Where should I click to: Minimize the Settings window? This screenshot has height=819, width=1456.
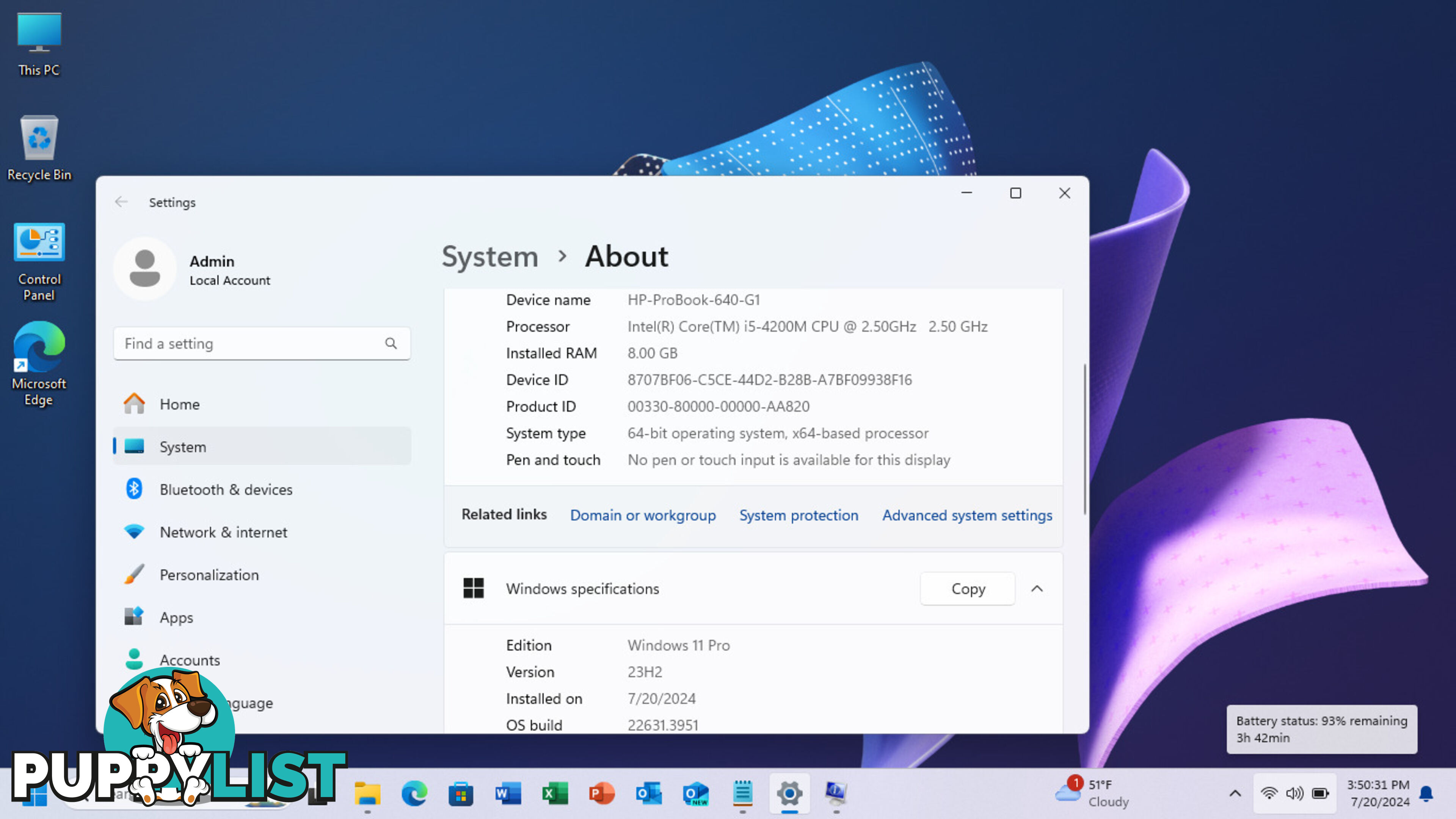pos(966,193)
